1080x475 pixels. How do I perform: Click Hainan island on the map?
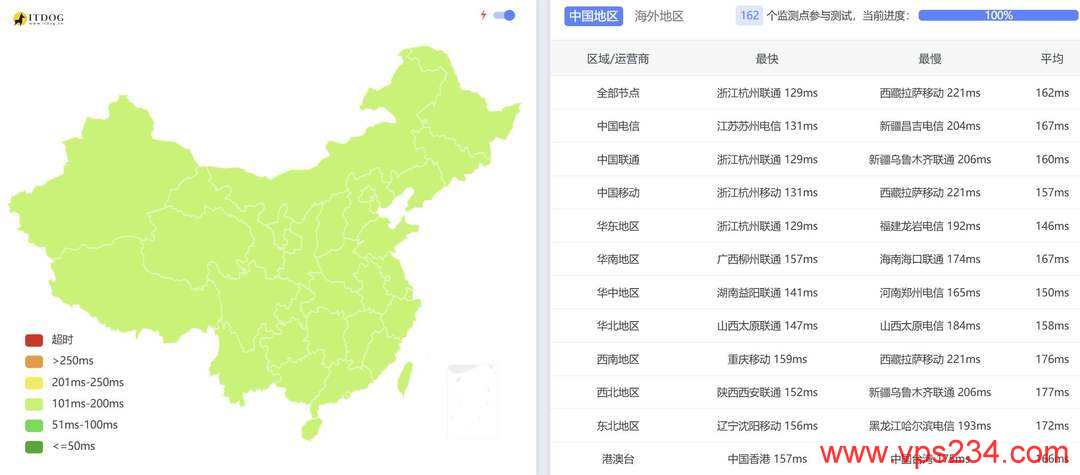coord(312,428)
